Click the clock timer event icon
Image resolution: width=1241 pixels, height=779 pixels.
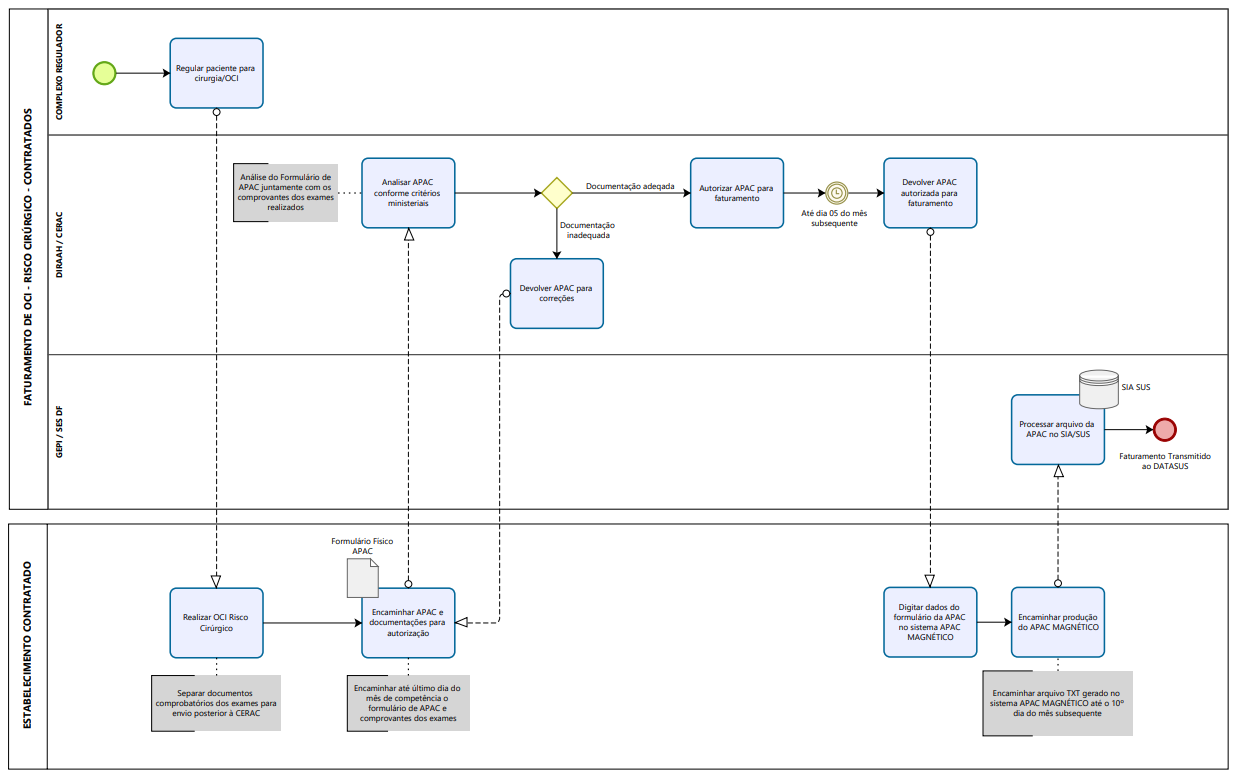tap(836, 193)
